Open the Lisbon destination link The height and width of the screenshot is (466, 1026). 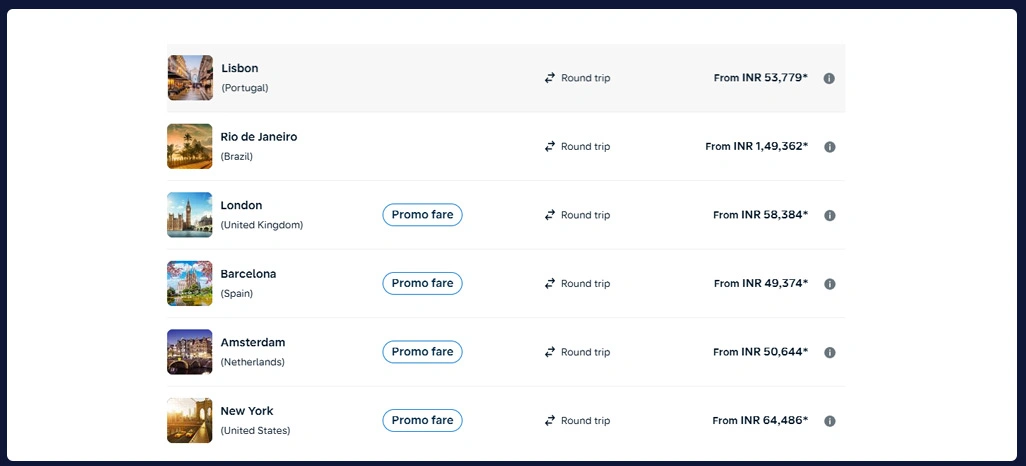coord(239,68)
